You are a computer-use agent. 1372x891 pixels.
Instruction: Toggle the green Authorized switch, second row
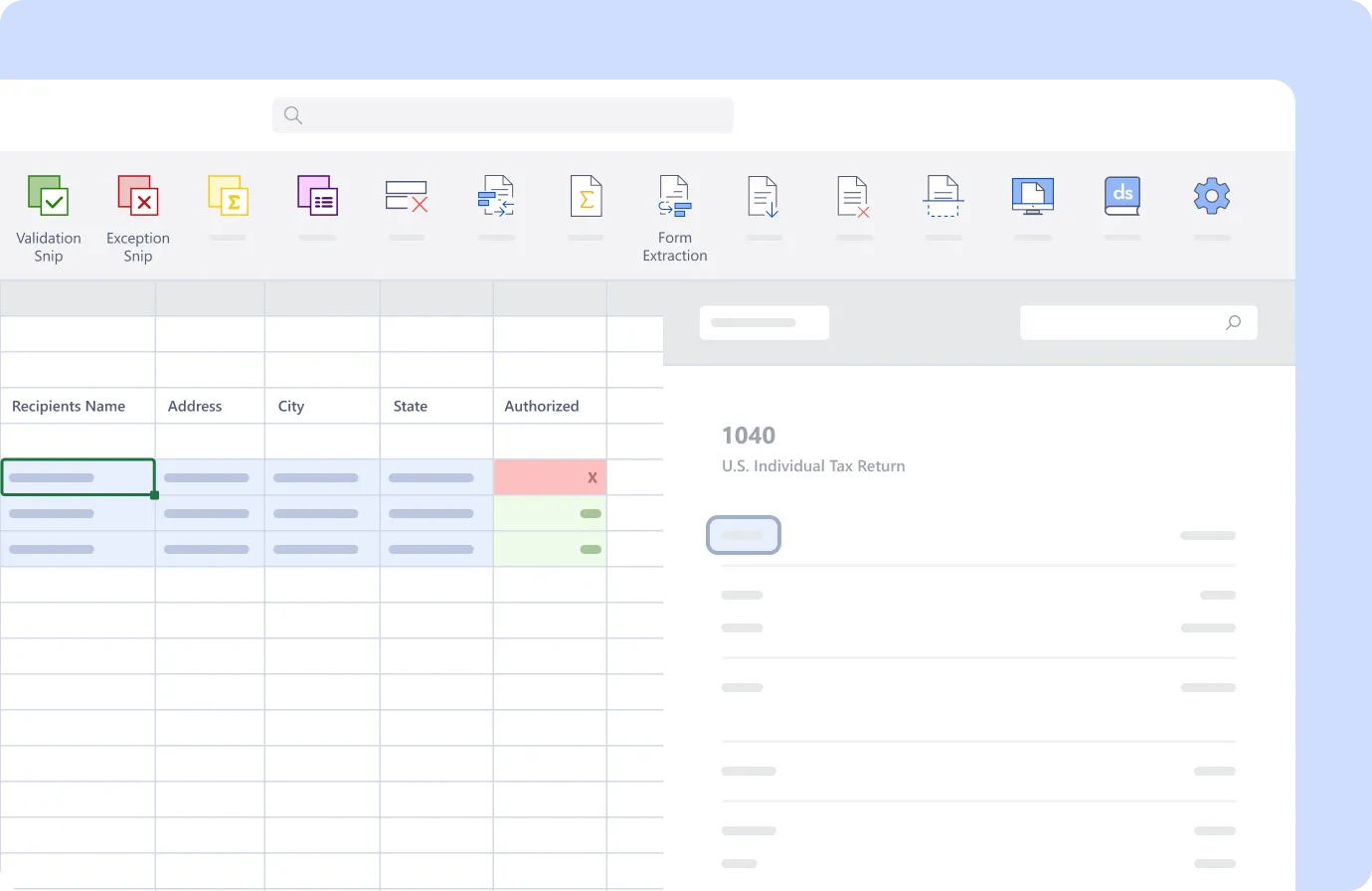pyautogui.click(x=591, y=513)
